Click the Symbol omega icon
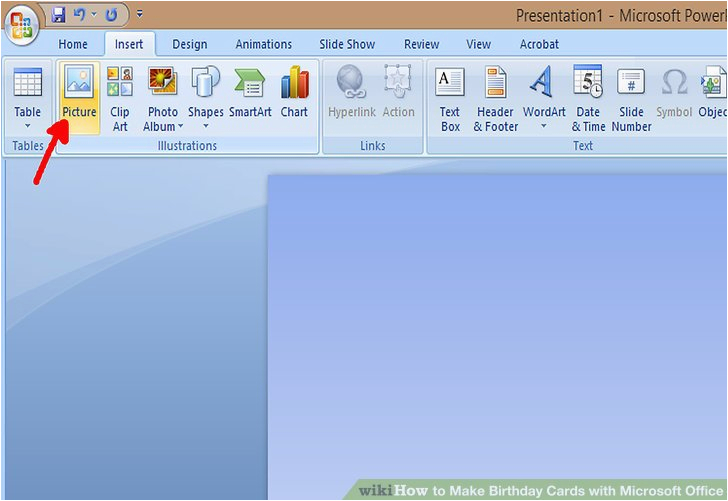This screenshot has width=728, height=501. 674,82
